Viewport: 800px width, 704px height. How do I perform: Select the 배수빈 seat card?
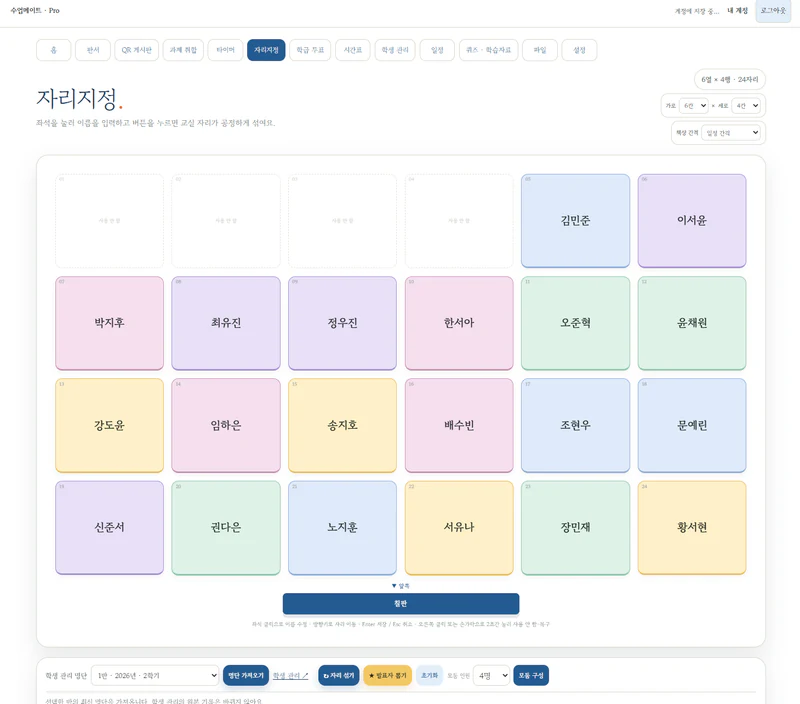click(459, 425)
